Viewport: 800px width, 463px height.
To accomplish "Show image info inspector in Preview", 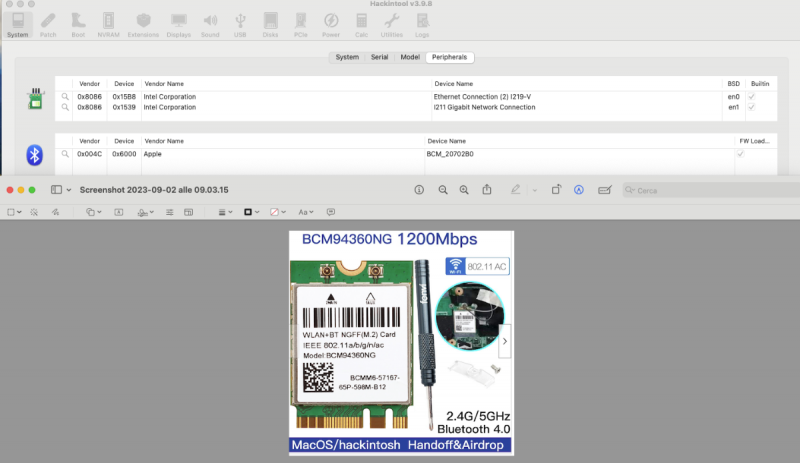I will click(419, 190).
